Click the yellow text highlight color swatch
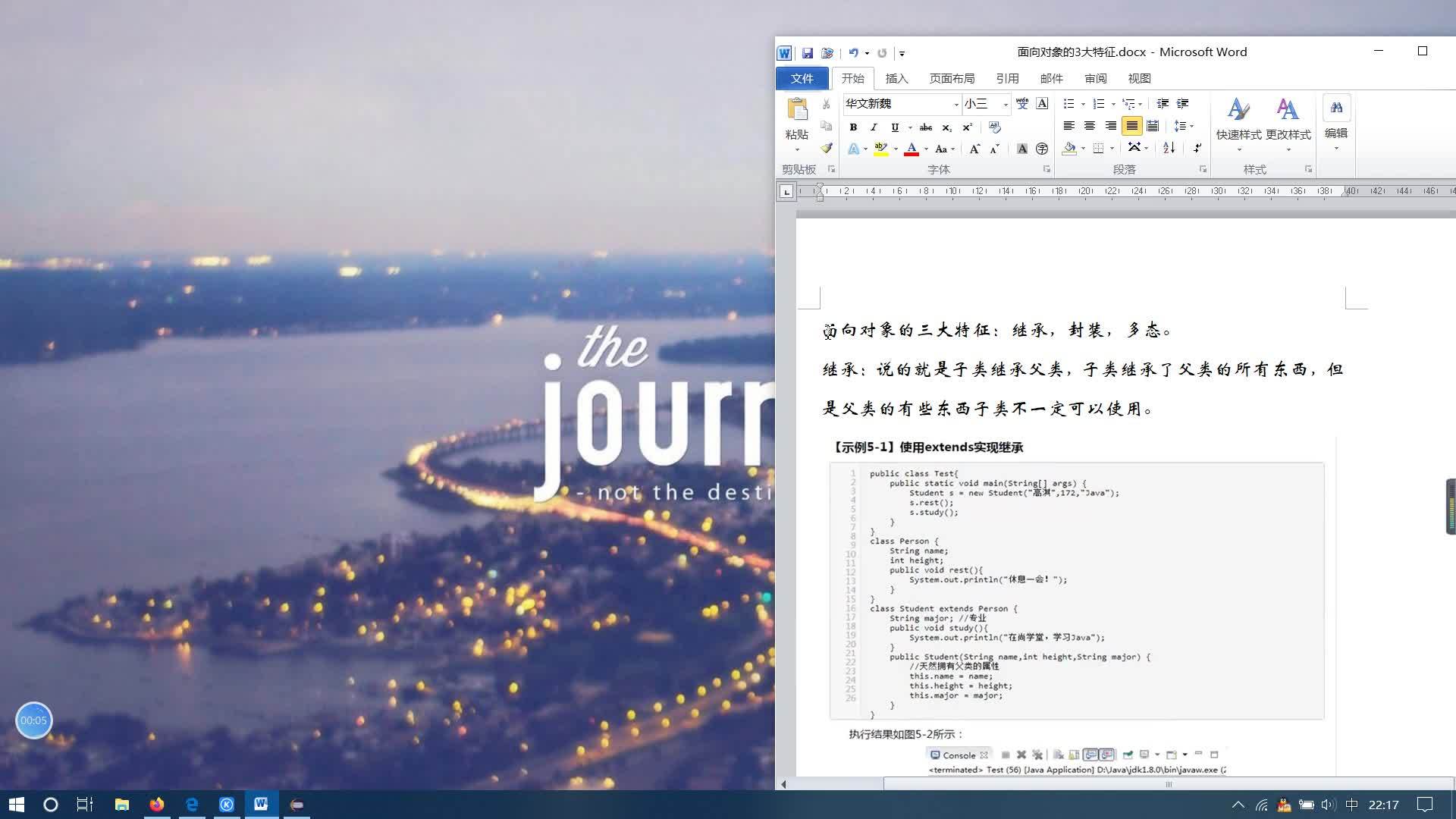Image resolution: width=1456 pixels, height=819 pixels. (x=880, y=149)
